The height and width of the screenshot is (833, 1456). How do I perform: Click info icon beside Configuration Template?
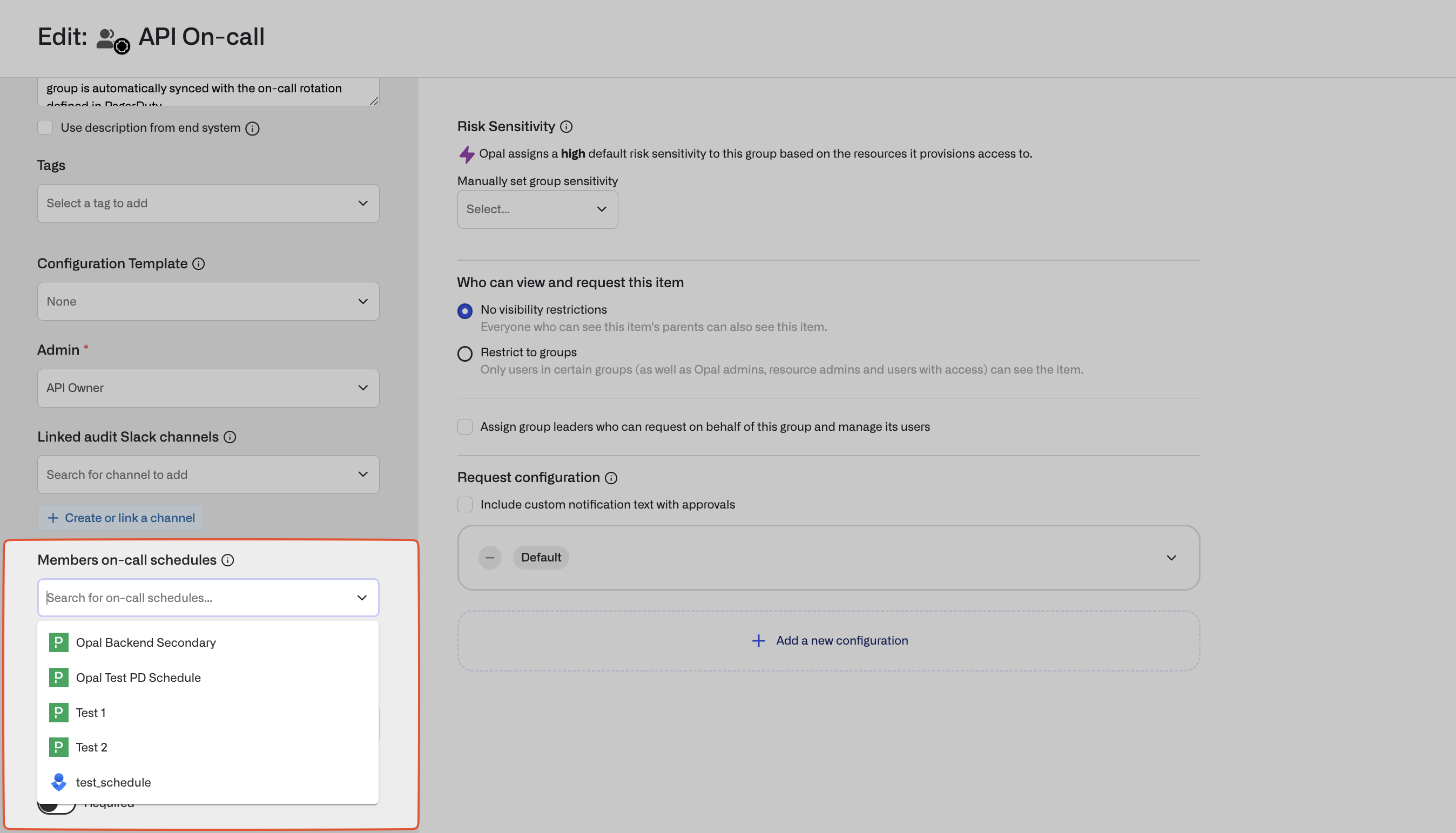(x=198, y=264)
